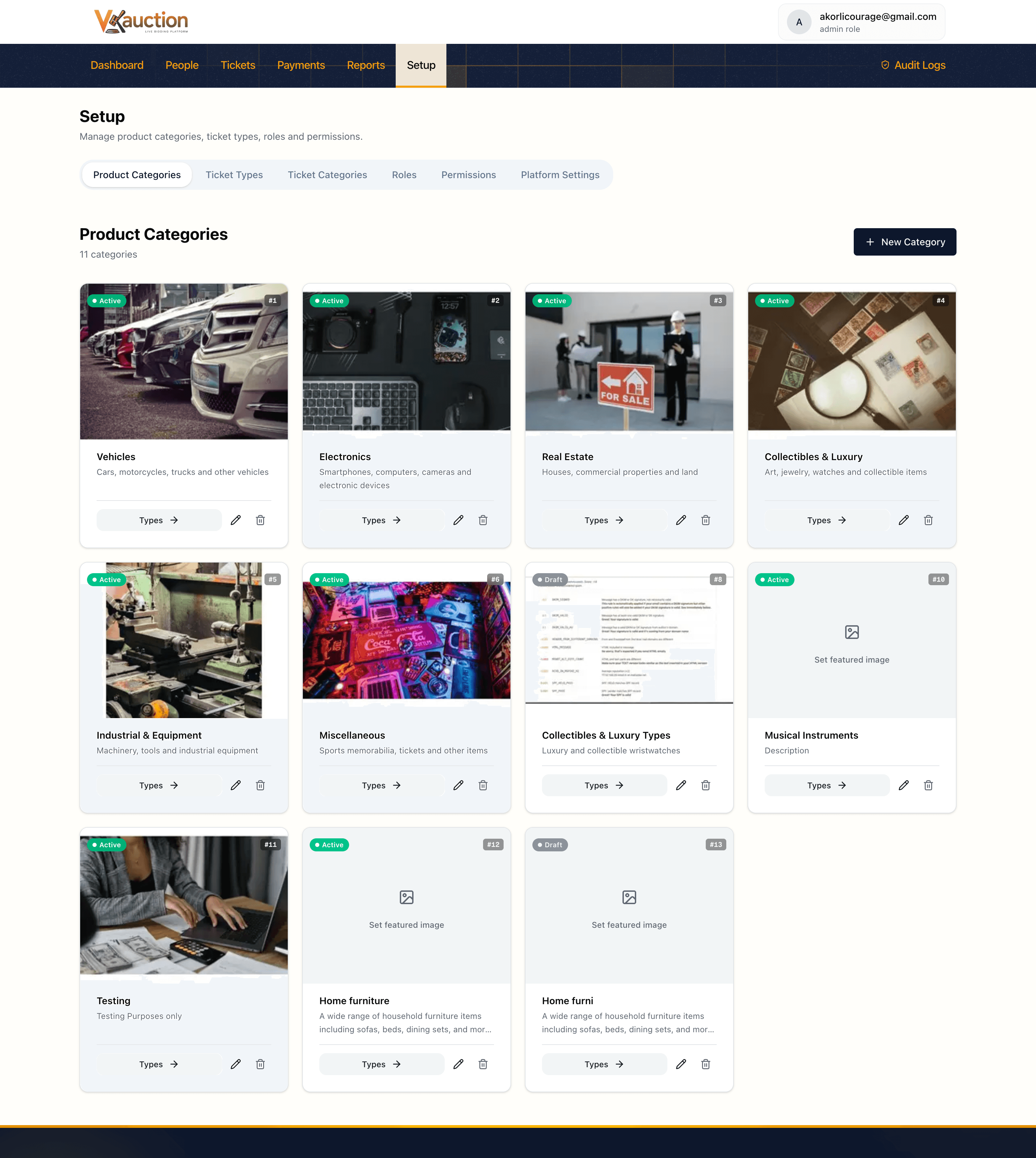Delete the Testing category
This screenshot has width=1036, height=1158.
click(260, 1064)
